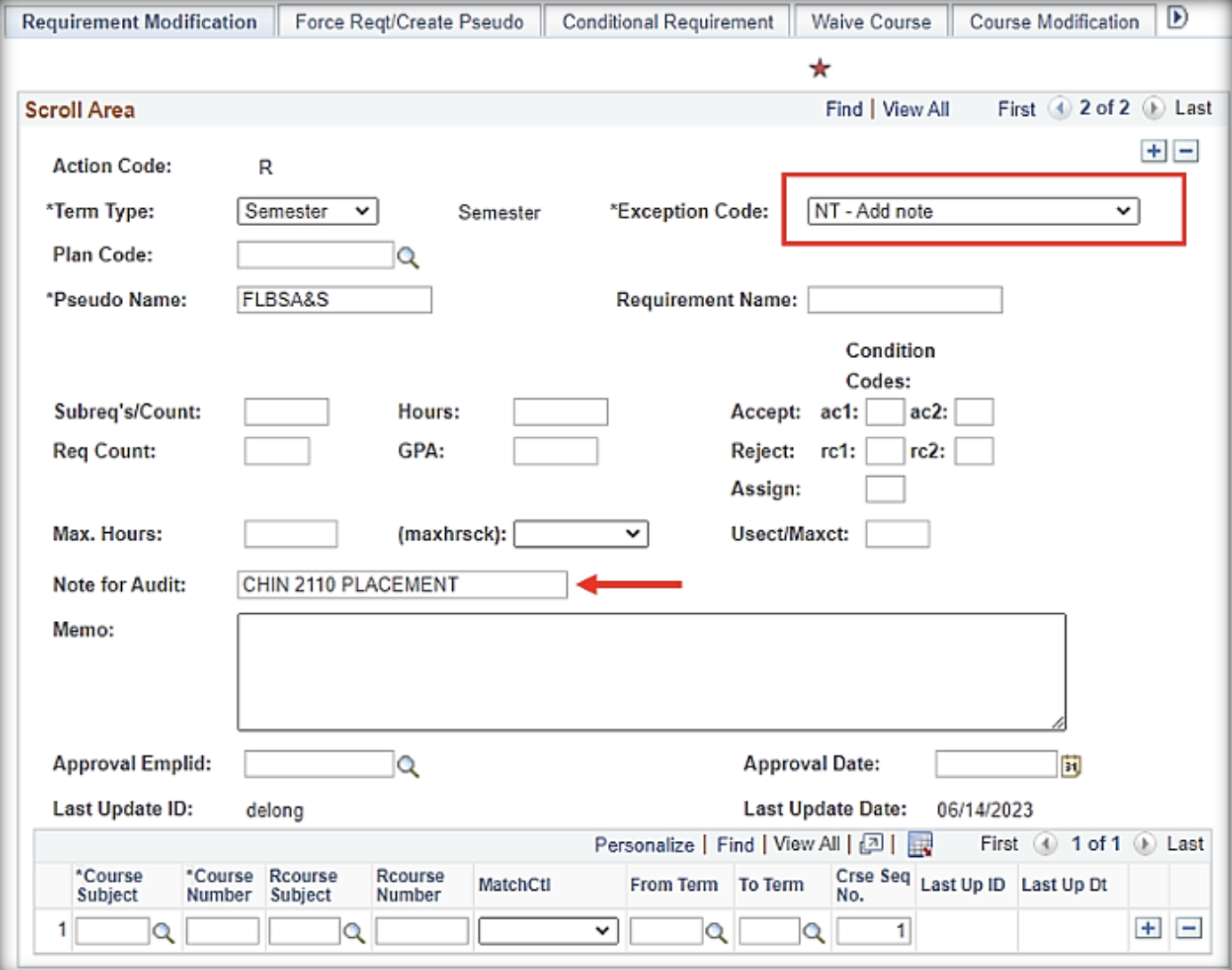Open the Approval Date calendar picker

(1071, 765)
